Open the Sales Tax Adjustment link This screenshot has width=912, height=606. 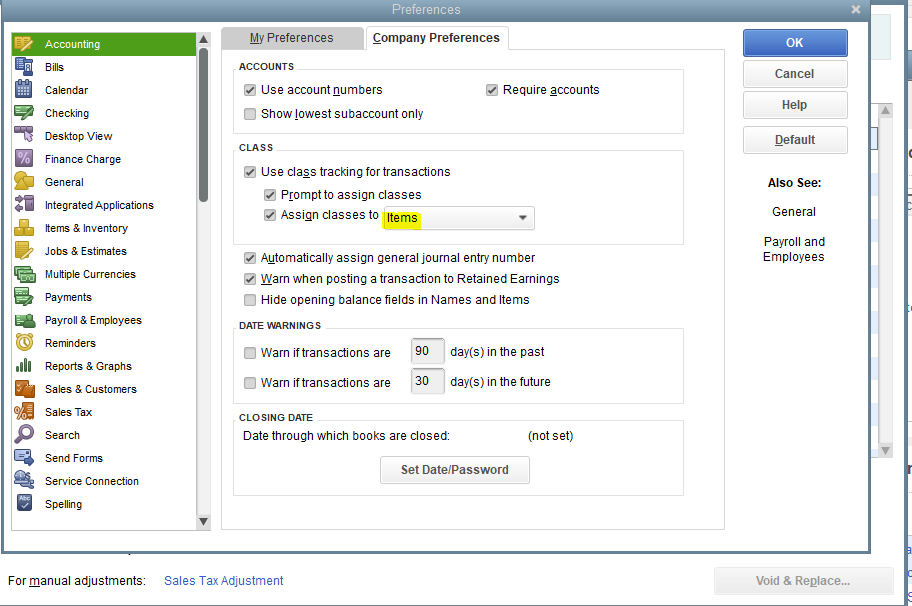(223, 580)
